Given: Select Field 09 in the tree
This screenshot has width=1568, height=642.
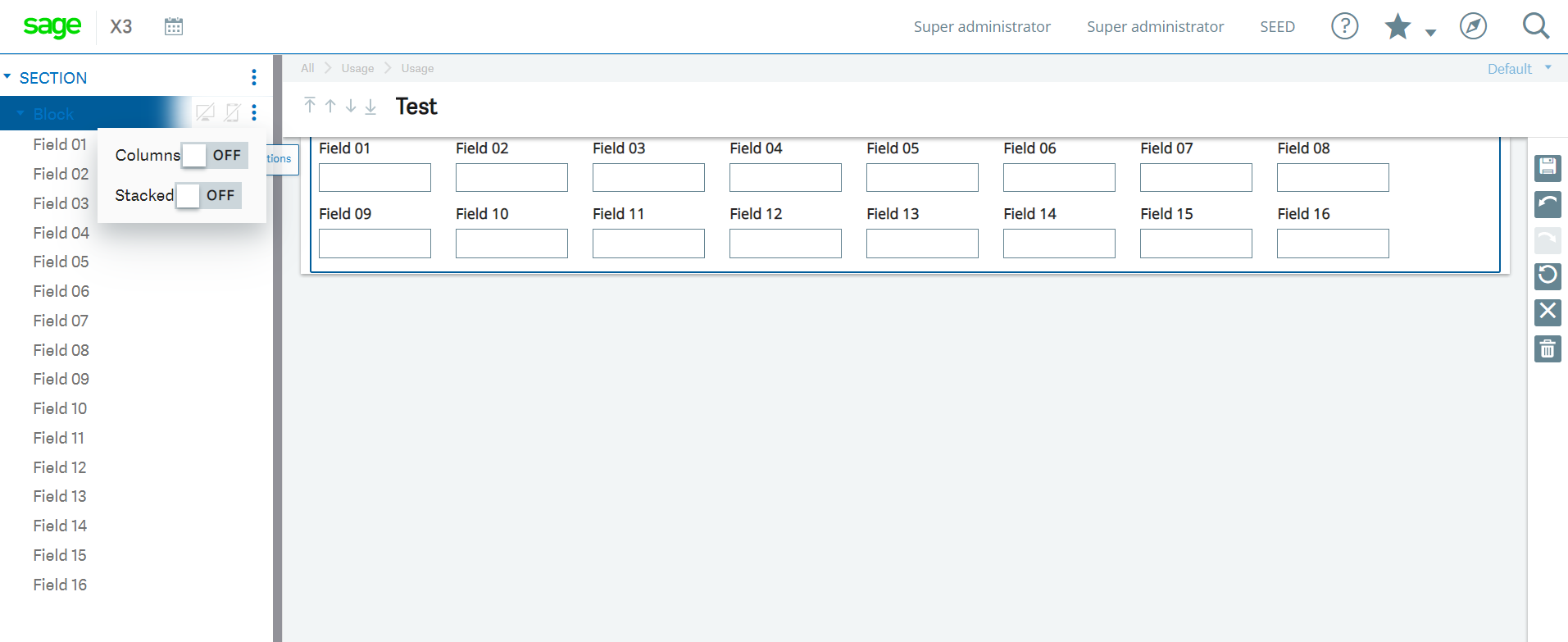Looking at the screenshot, I should click(x=61, y=379).
